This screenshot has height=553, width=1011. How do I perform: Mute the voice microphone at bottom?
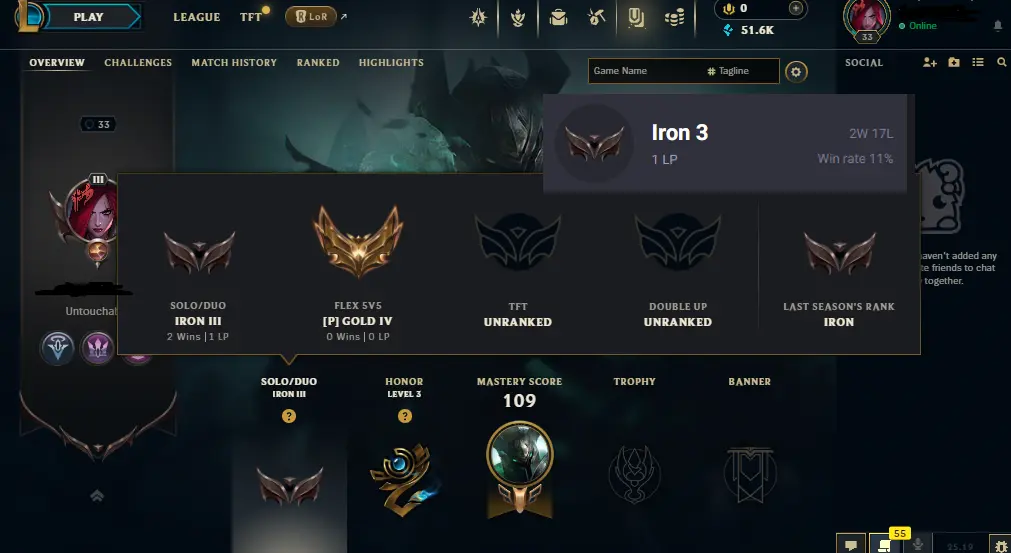click(918, 545)
